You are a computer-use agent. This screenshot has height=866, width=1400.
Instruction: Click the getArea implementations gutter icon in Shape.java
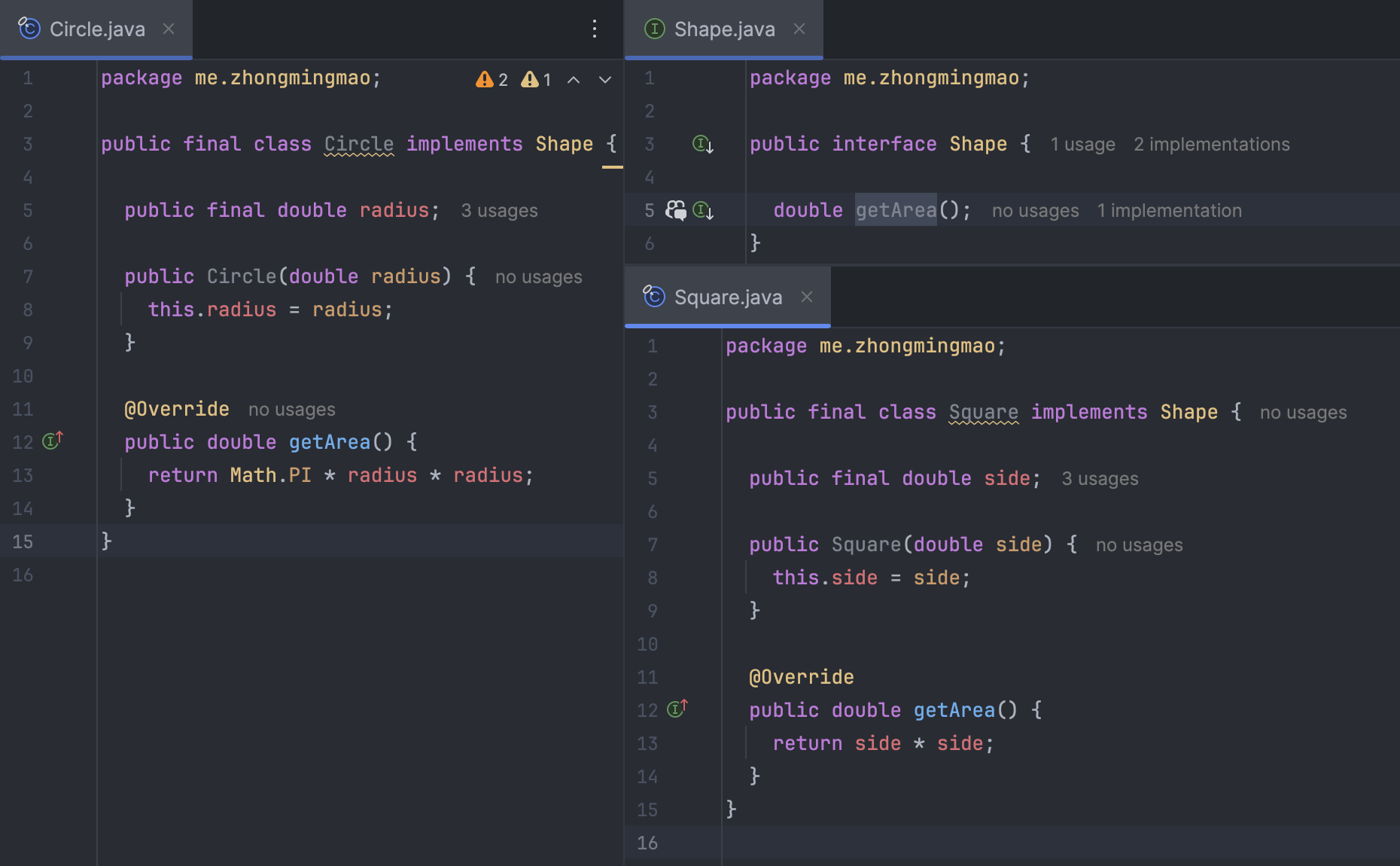pyautogui.click(x=702, y=210)
